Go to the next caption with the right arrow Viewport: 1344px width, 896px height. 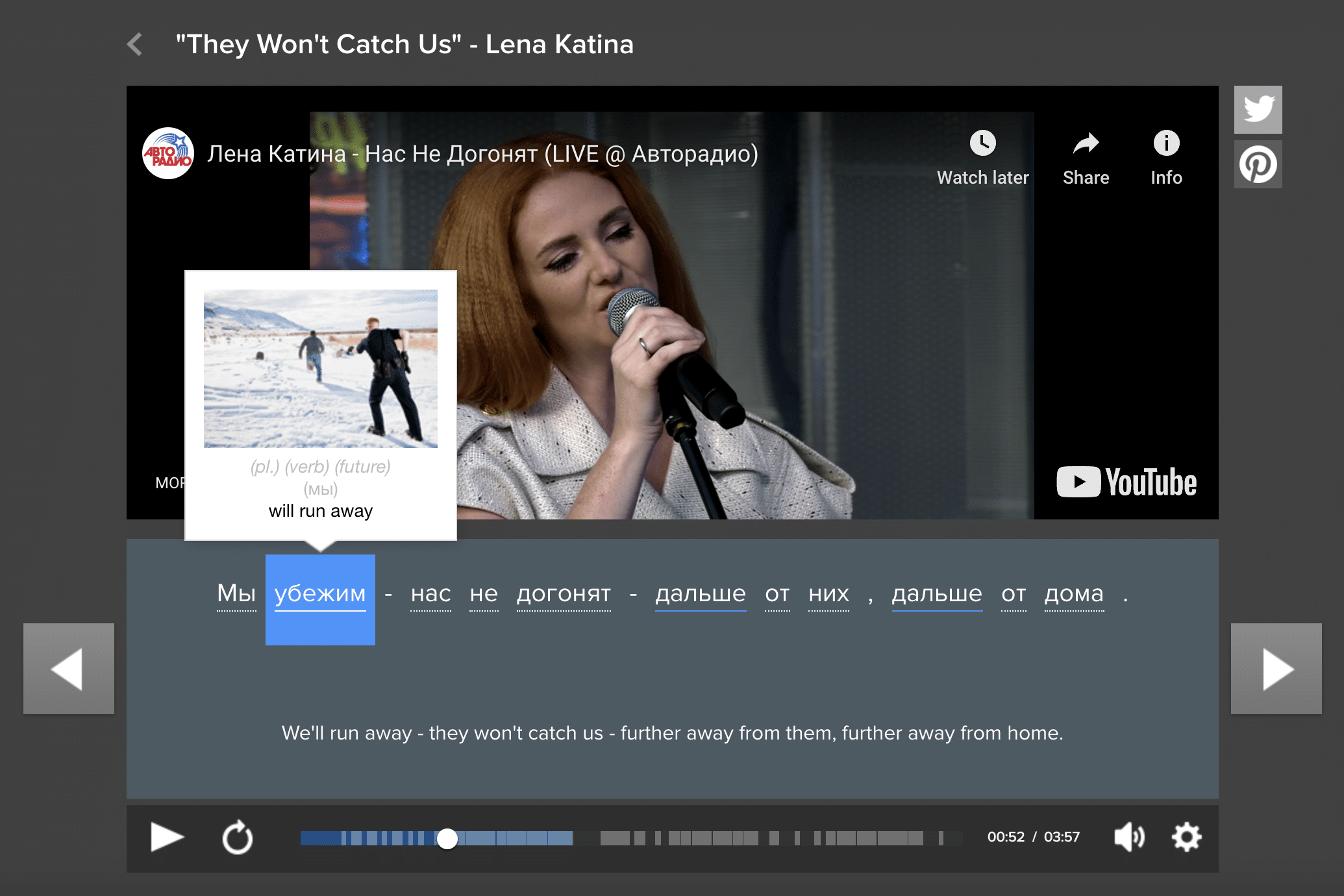(1276, 669)
